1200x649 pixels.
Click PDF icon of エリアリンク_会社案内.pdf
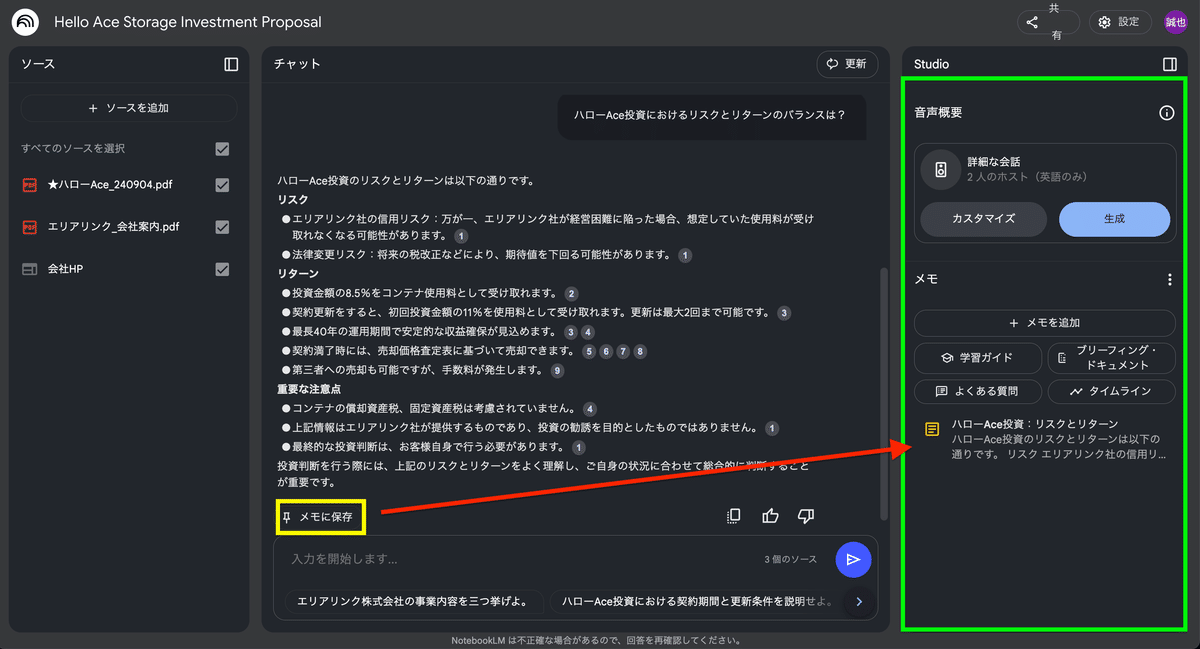[x=29, y=227]
